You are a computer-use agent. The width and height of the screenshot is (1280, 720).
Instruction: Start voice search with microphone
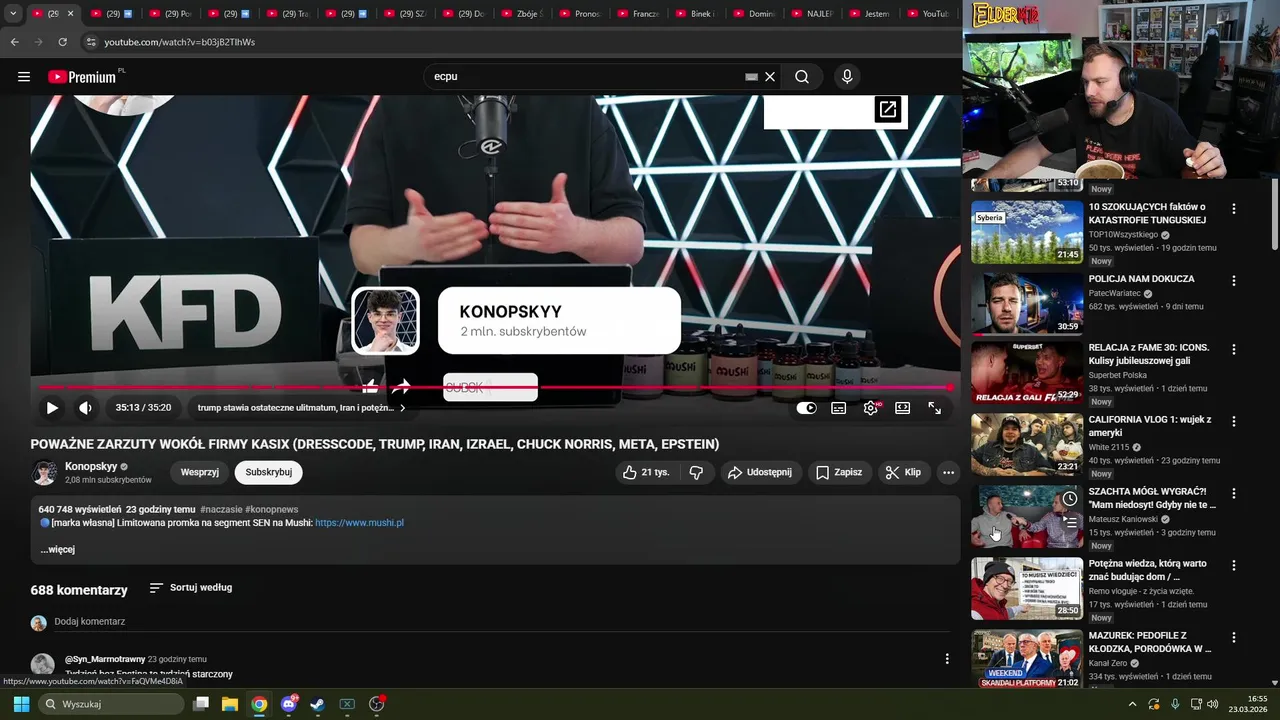point(847,76)
